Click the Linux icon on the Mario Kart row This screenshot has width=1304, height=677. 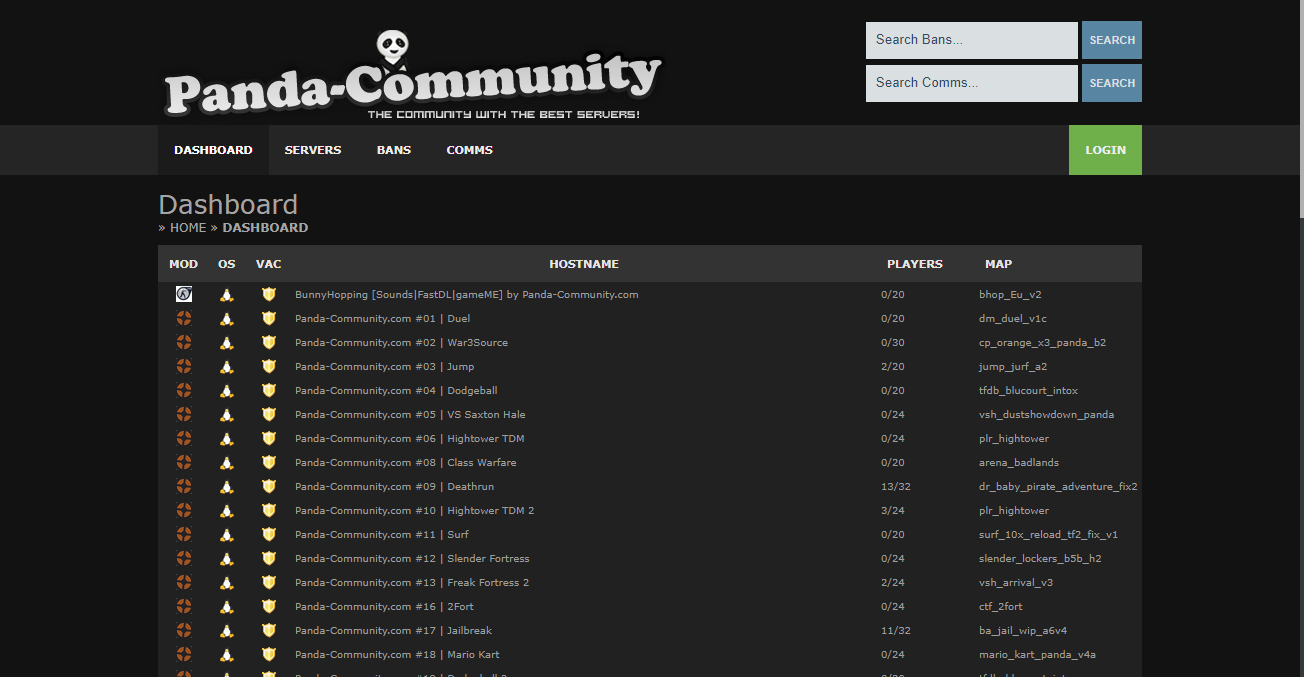(227, 654)
